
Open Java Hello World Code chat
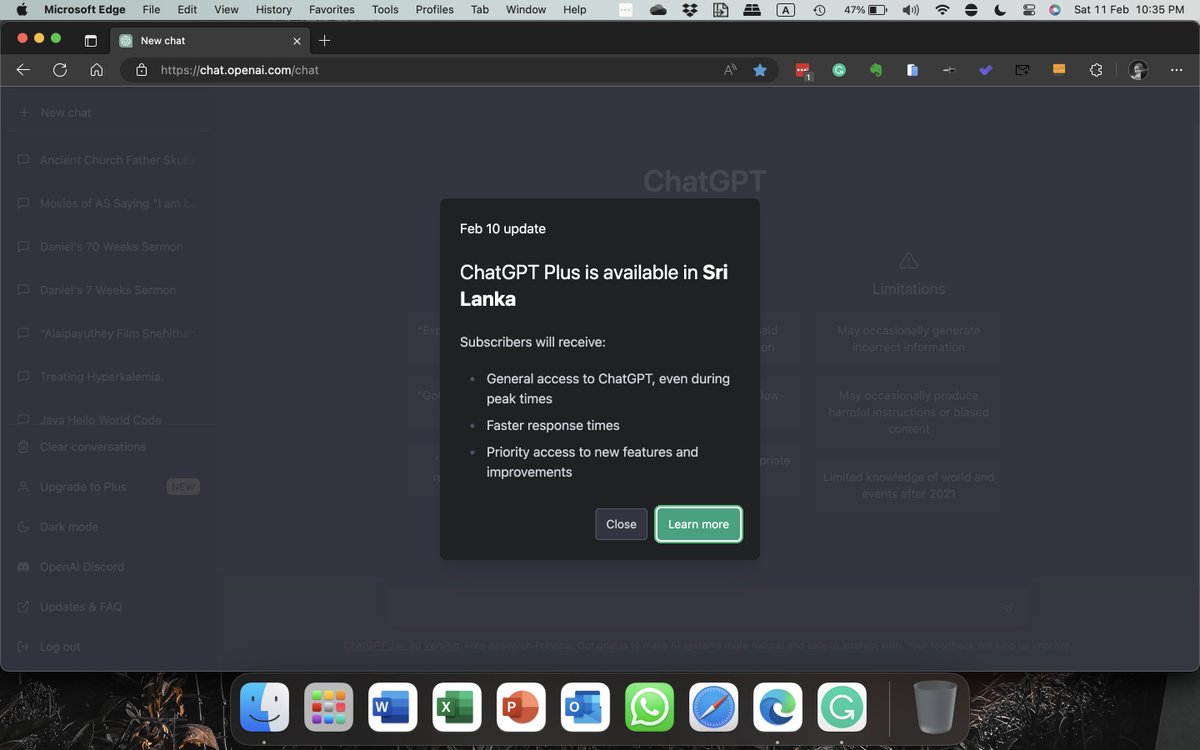coord(108,420)
